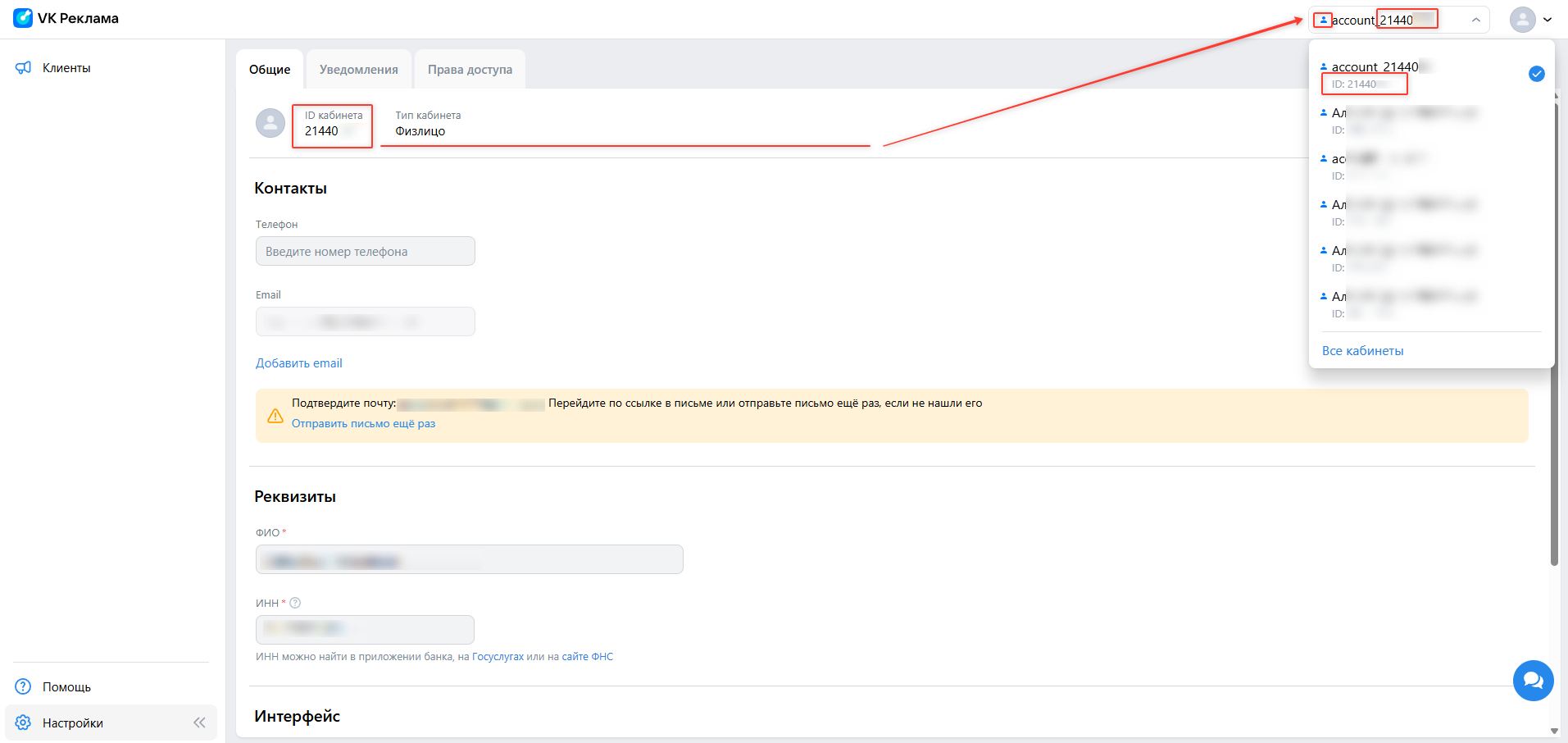
Task: Click Все кабинеты link in dropdown
Action: tap(1362, 351)
